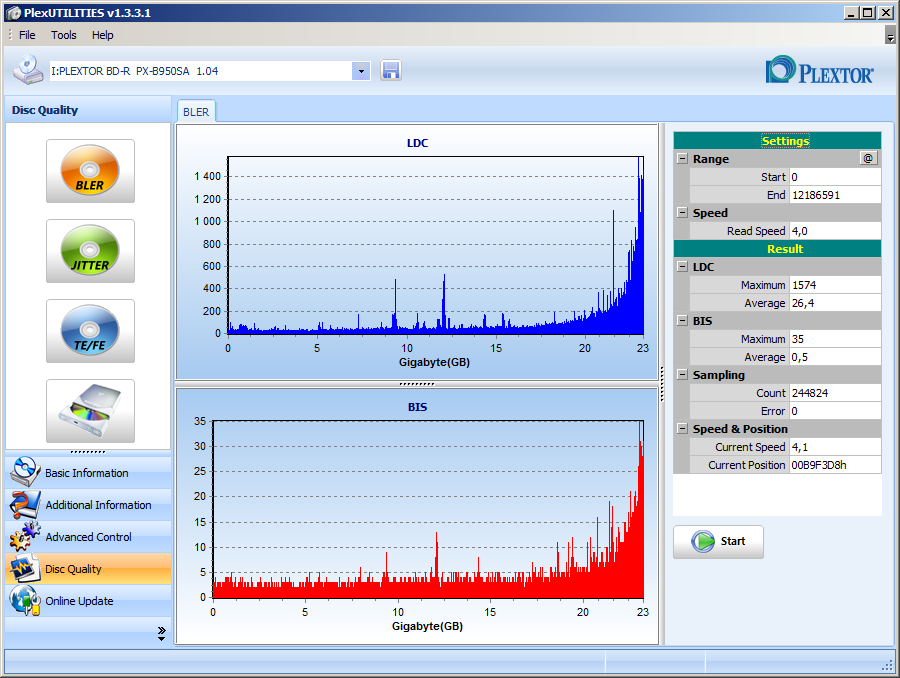900x678 pixels.
Task: Click the Plextor logo
Action: point(820,70)
